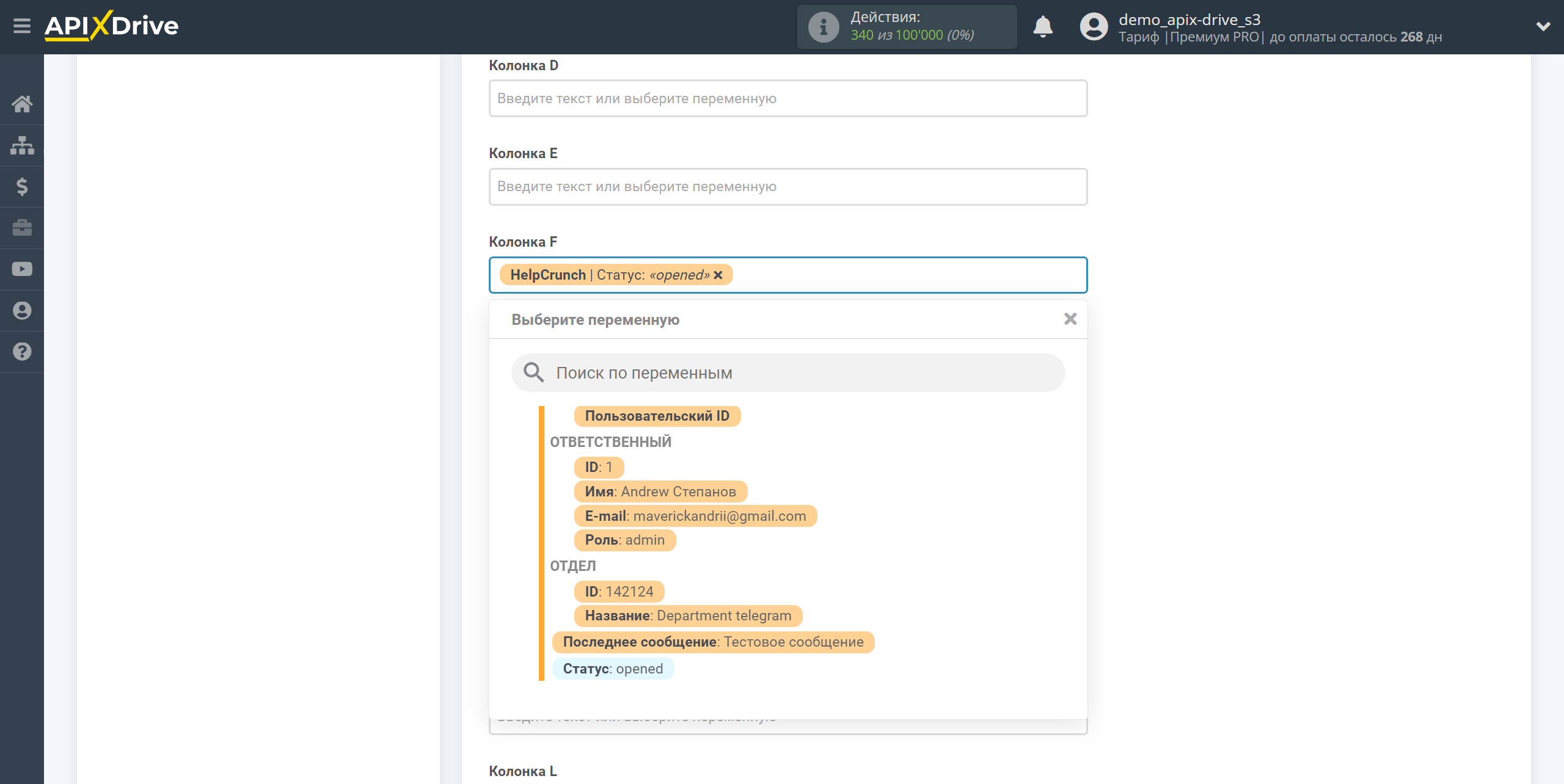
Task: Focus the Колонка F field
Action: [x=788, y=275]
